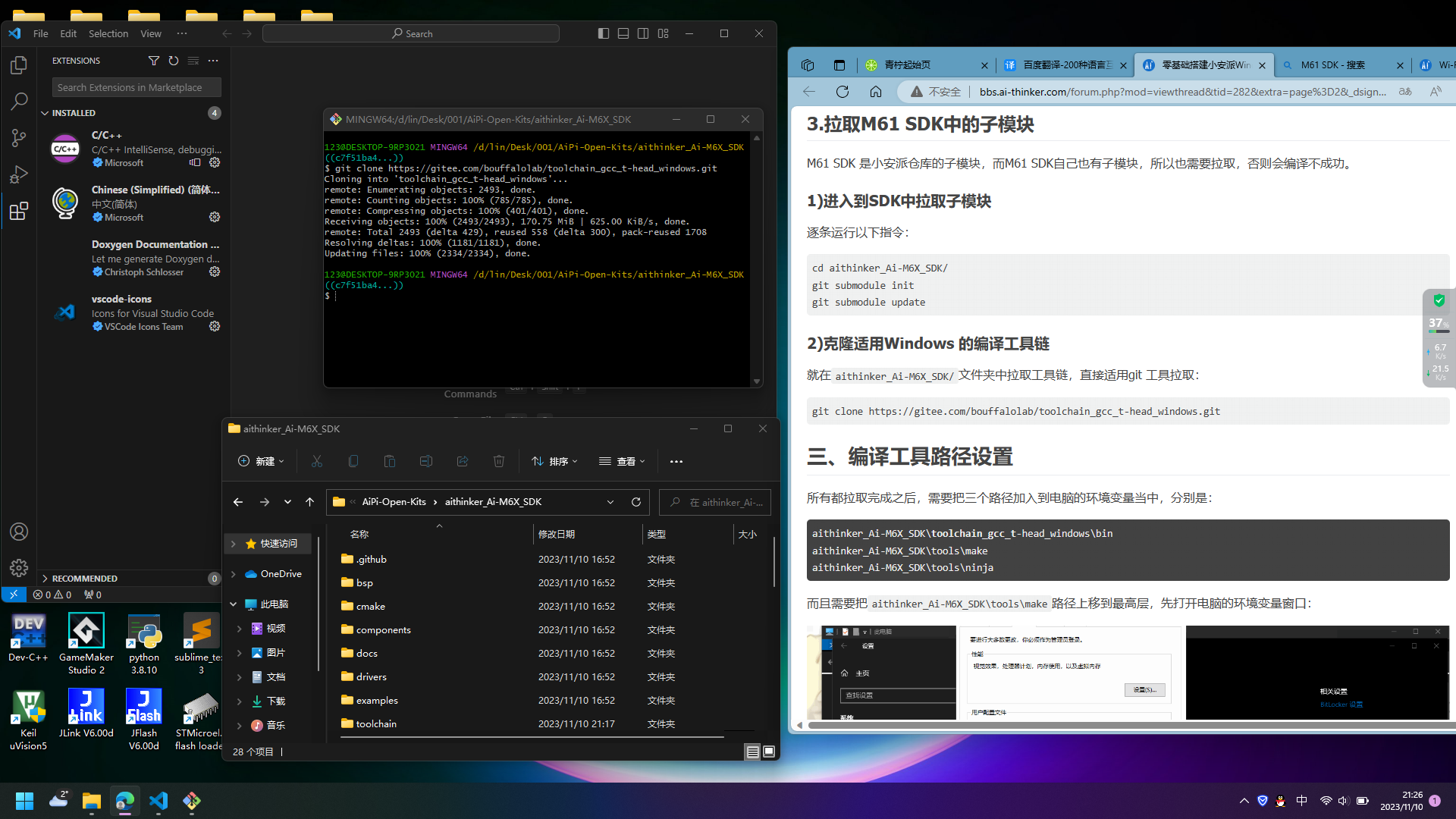1456x819 pixels.
Task: Open Accounts icon in VS Code activity bar
Action: point(19,532)
